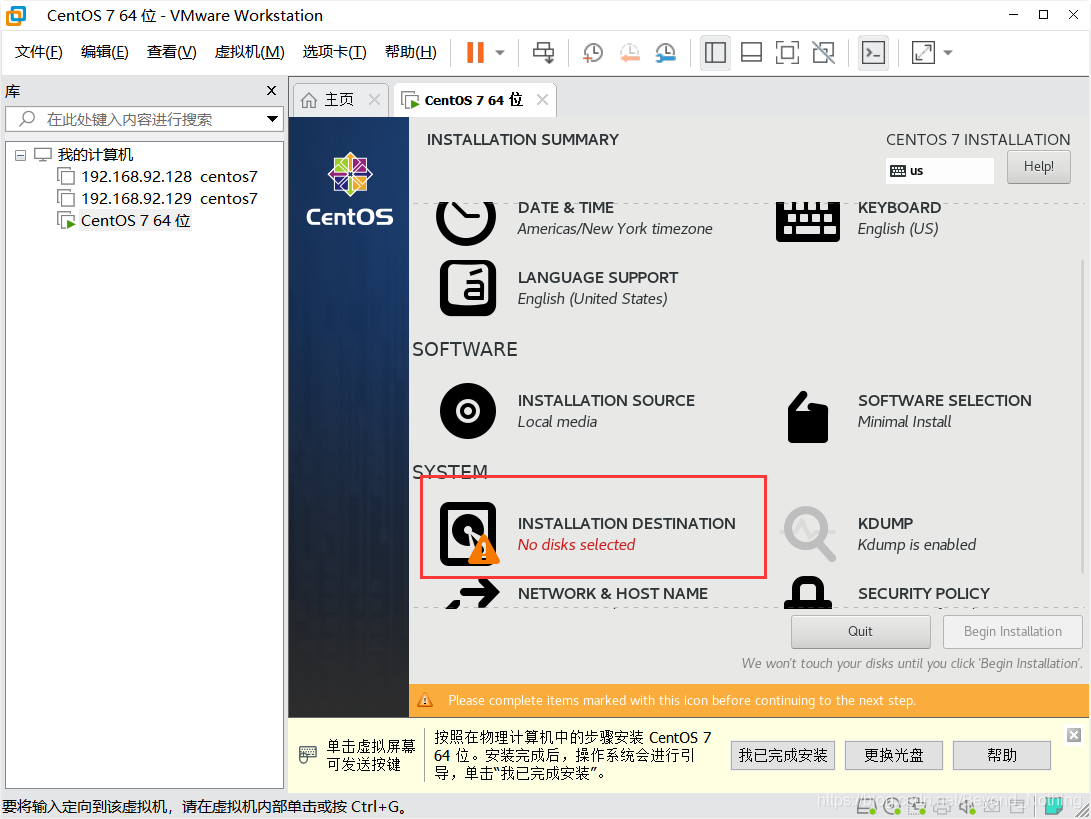Viewport: 1091px width, 819px height.
Task: Close the CentOS 7 64 位 tab
Action: click(542, 100)
